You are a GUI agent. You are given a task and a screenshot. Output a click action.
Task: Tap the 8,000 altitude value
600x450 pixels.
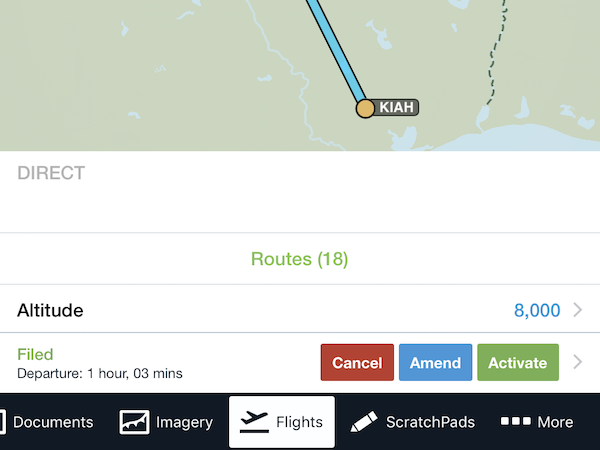(x=537, y=311)
